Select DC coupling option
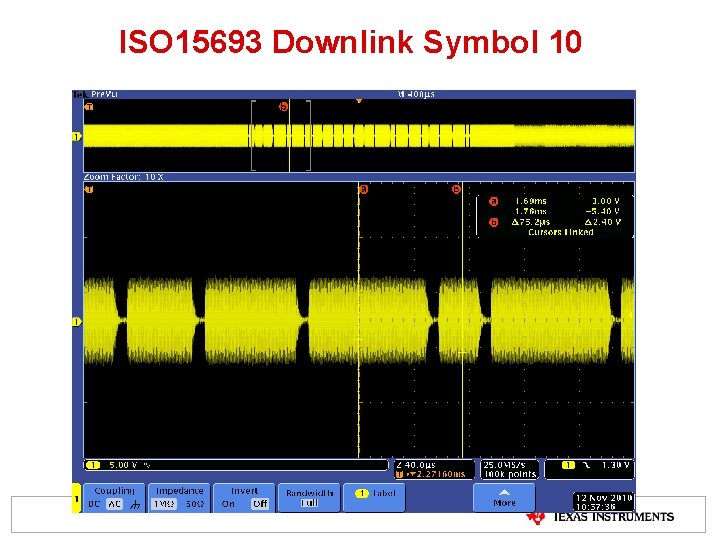This screenshot has width=720, height=540. point(94,504)
